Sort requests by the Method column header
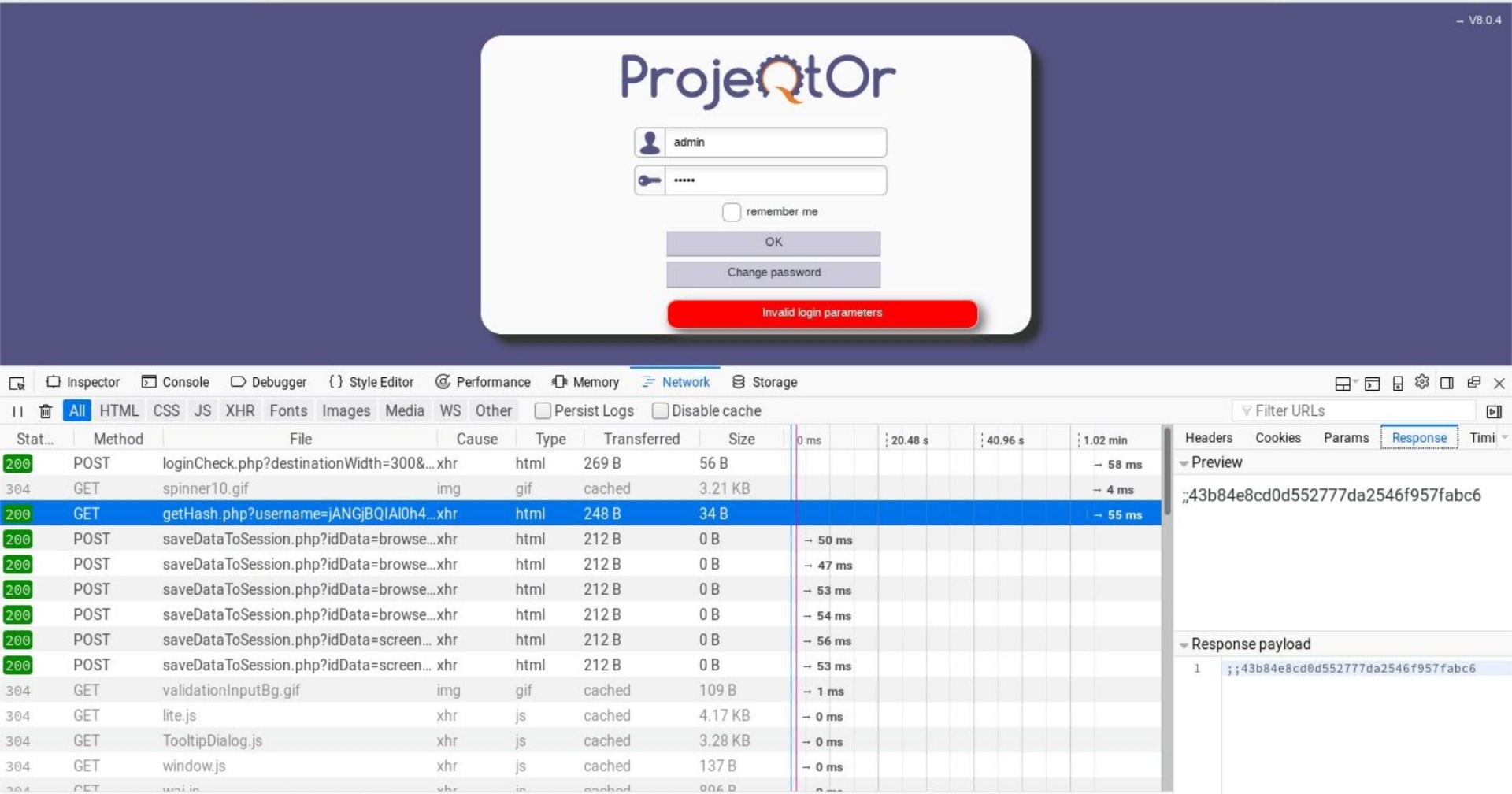This screenshot has height=794, width=1512. [118, 440]
